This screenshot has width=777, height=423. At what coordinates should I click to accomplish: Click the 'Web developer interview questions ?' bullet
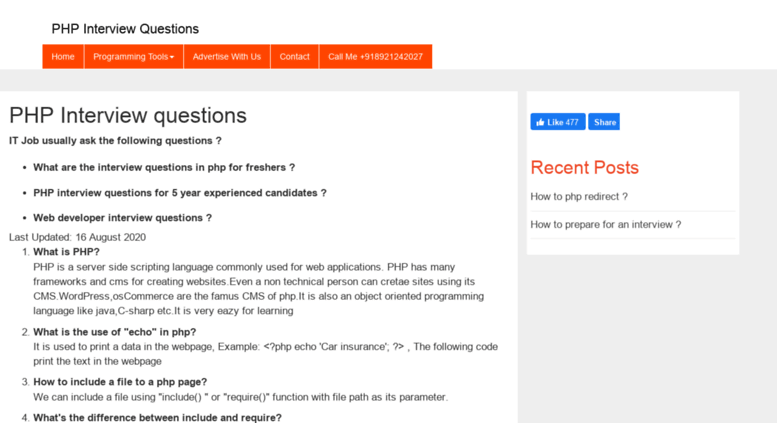[122, 218]
